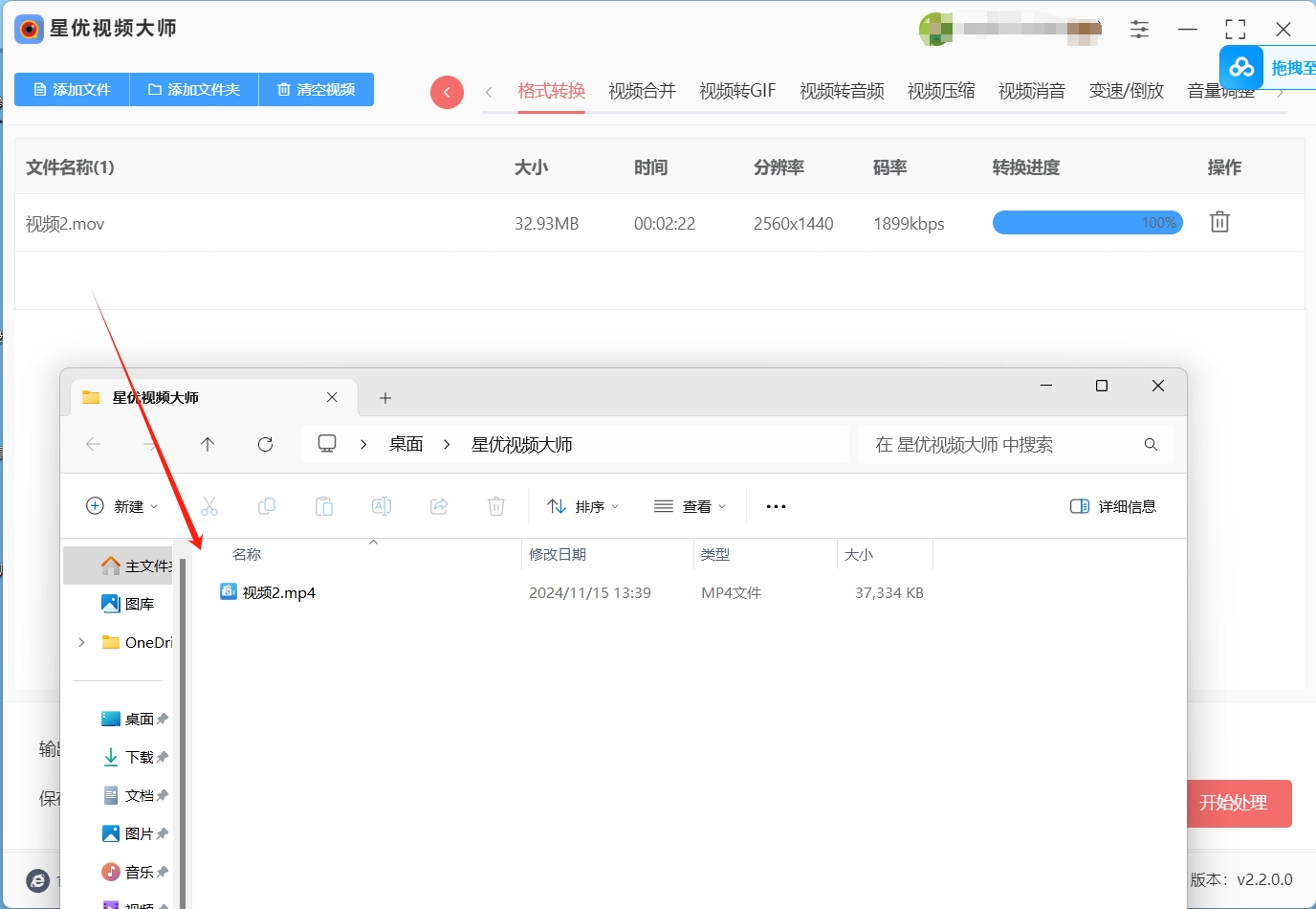Click the 星优视频大师 app logo icon
The height and width of the screenshot is (909, 1316).
point(29,30)
